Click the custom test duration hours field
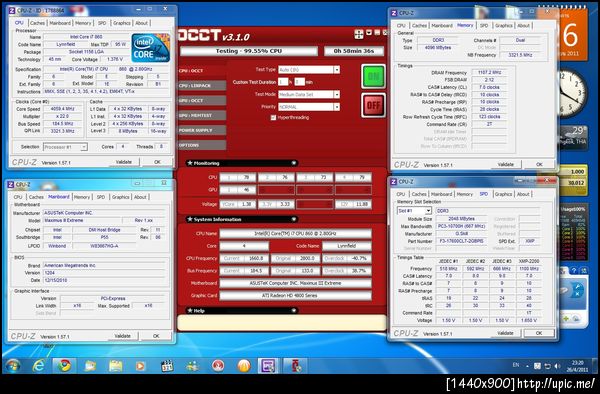The height and width of the screenshot is (394, 600). pyautogui.click(x=283, y=82)
